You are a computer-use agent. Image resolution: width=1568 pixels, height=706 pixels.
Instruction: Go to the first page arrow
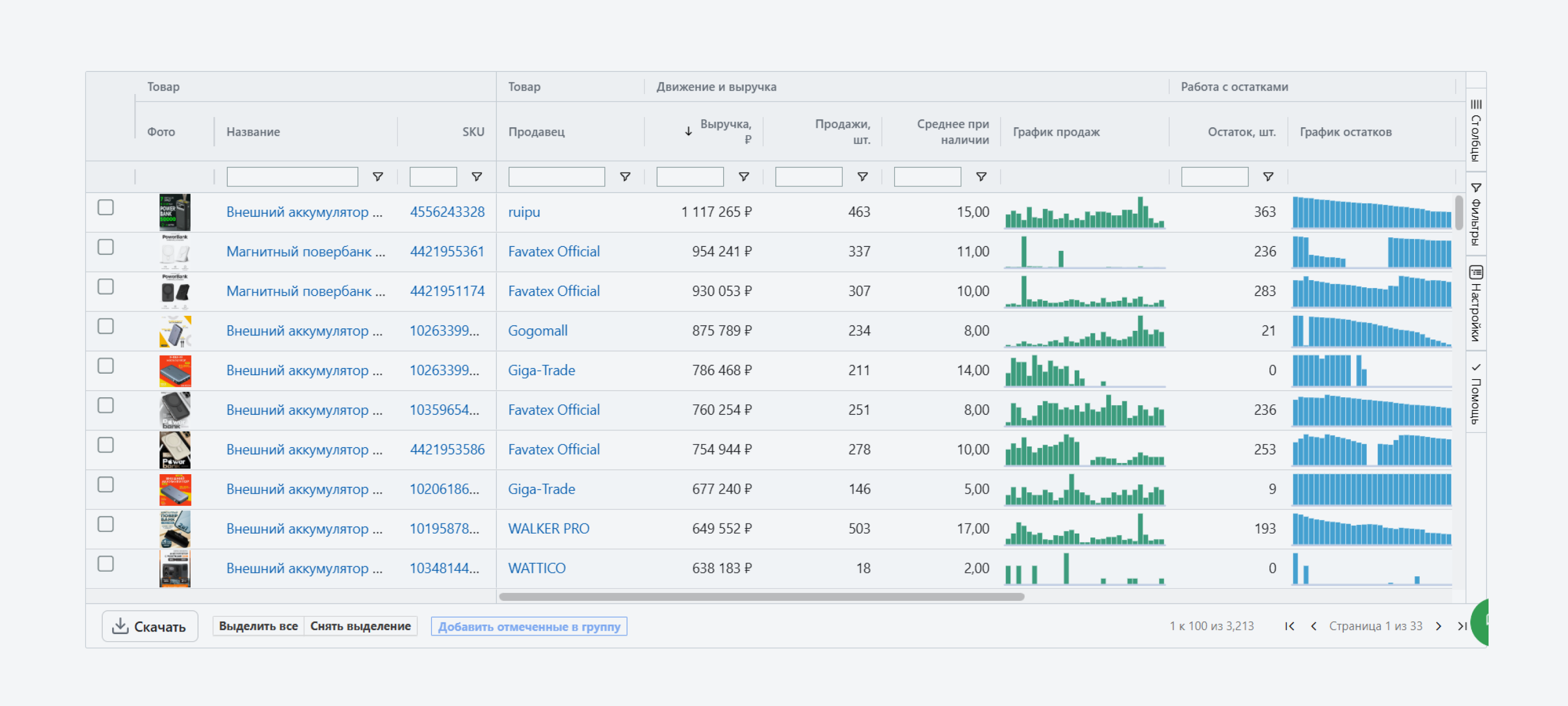click(x=1289, y=626)
